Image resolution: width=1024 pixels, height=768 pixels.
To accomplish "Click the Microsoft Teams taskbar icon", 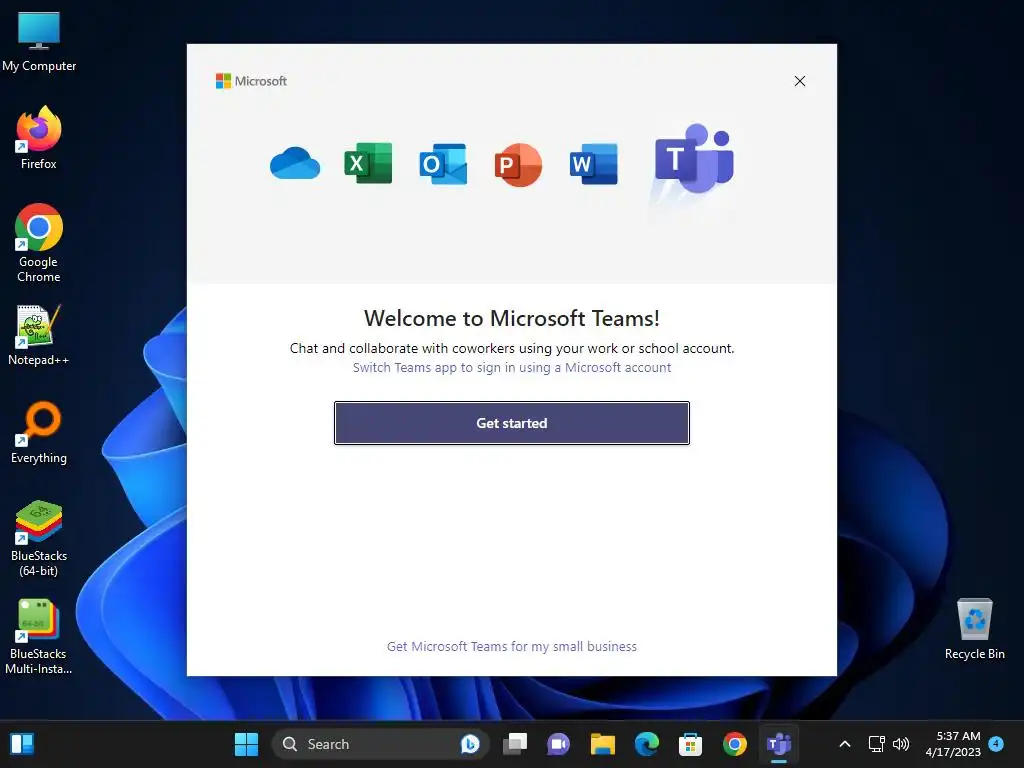I will [x=778, y=744].
